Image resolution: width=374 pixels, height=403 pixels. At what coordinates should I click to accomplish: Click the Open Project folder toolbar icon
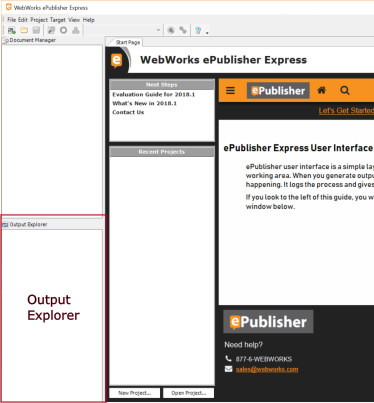24,30
